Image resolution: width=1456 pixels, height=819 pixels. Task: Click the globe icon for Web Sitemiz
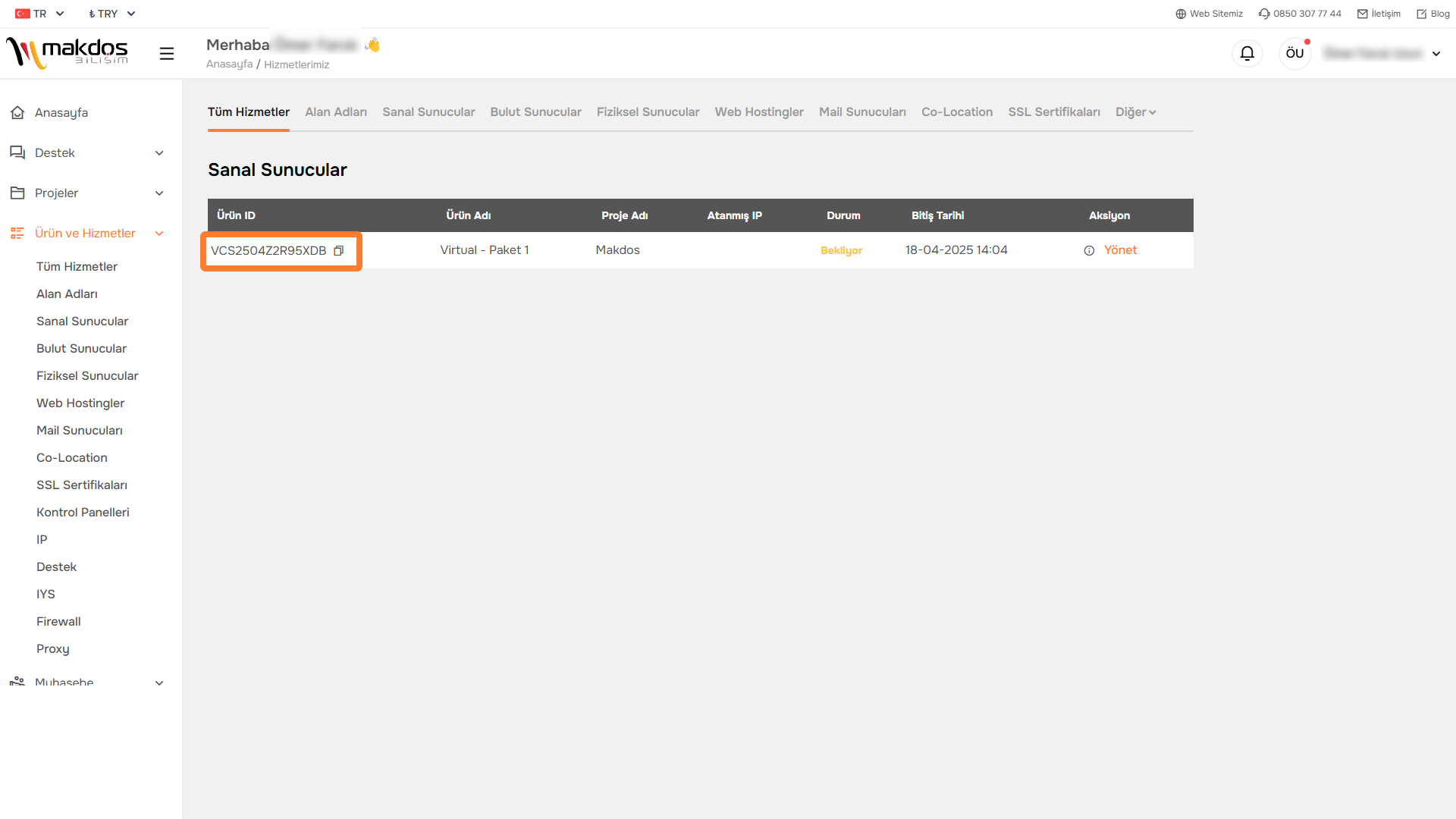1181,14
